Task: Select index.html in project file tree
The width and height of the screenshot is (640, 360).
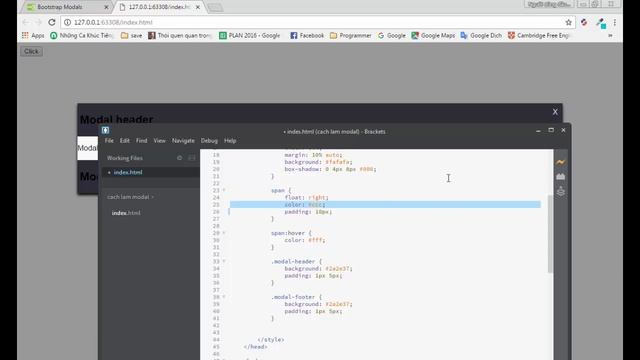Action: [x=126, y=213]
